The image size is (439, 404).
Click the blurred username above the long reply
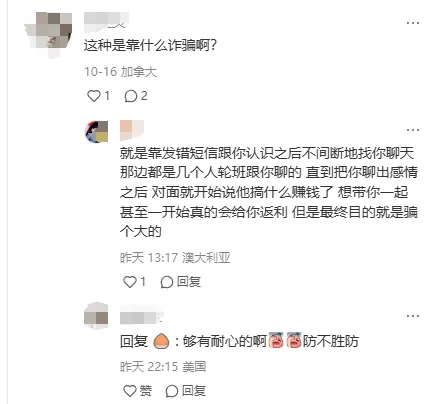click(x=132, y=130)
